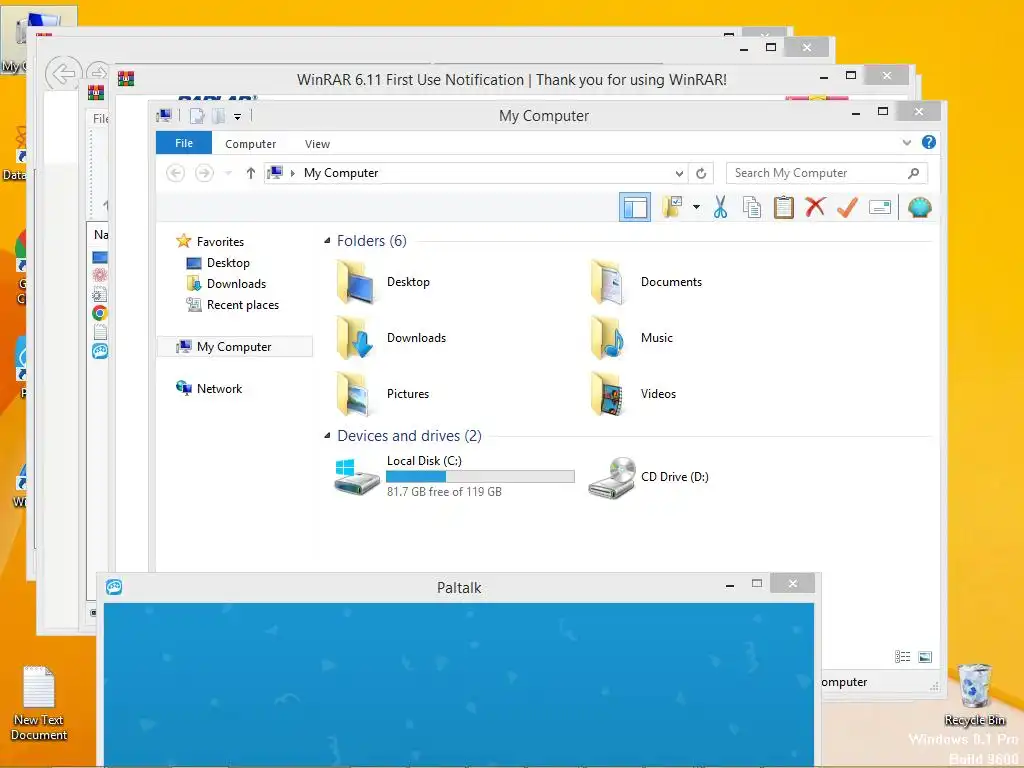Screen dimensions: 1024x768
Task: Click the Classic Shell seashell settings icon
Action: pyautogui.click(x=920, y=208)
